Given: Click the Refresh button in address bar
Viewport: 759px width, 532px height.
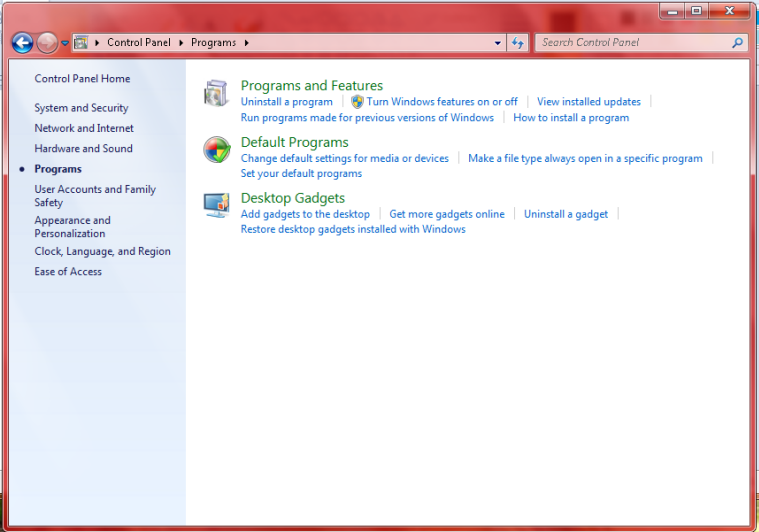Looking at the screenshot, I should click(x=517, y=43).
